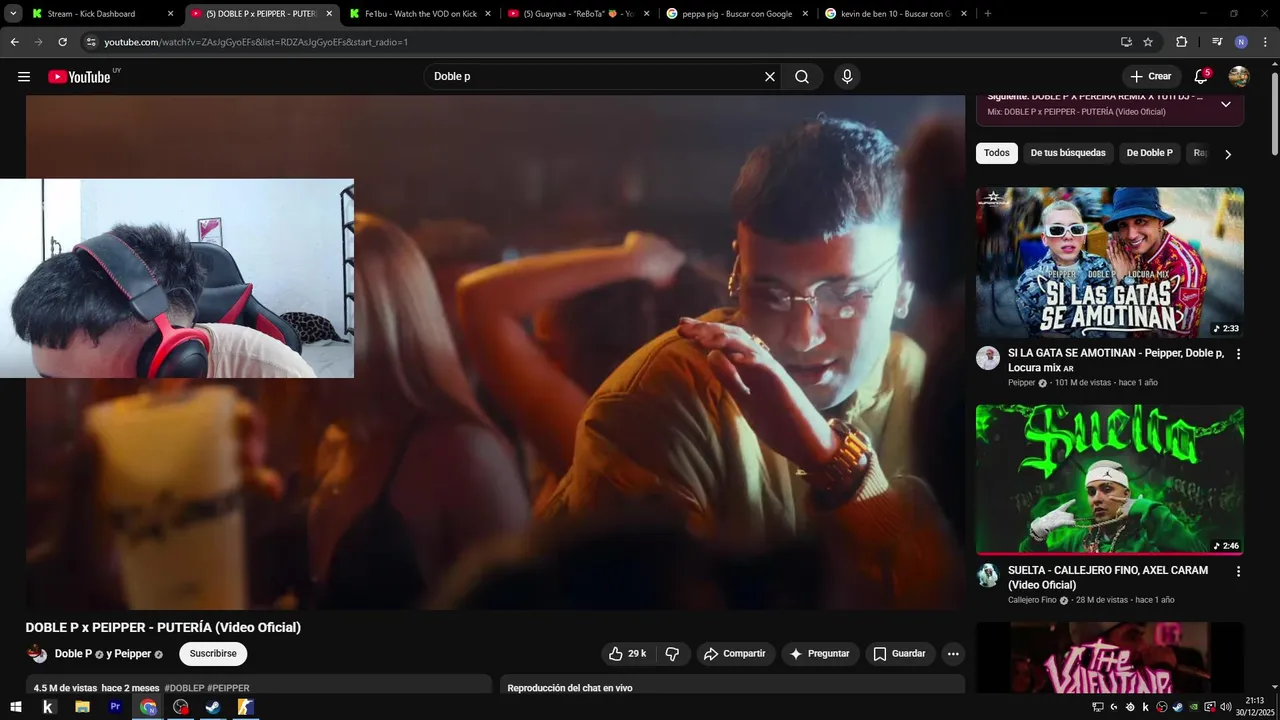The height and width of the screenshot is (720, 1280).
Task: Open Steam from taskbar
Action: [x=213, y=707]
